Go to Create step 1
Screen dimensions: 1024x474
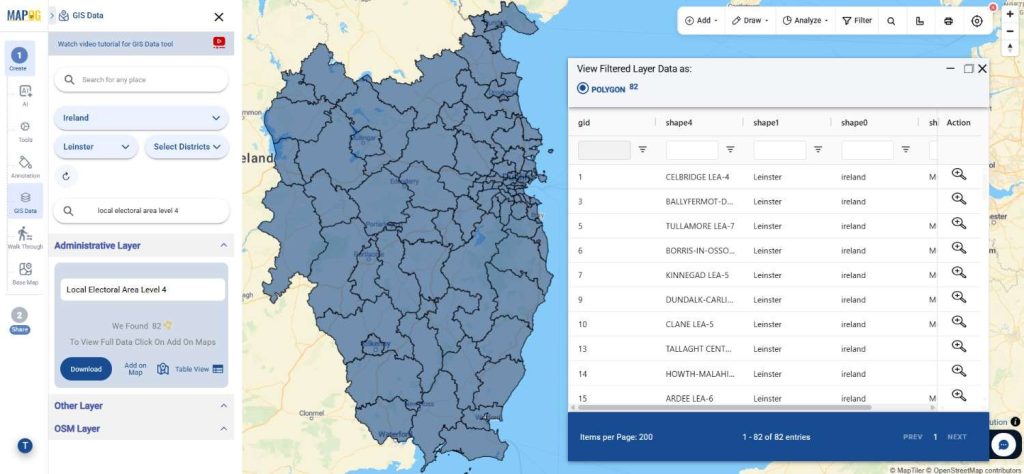19,59
